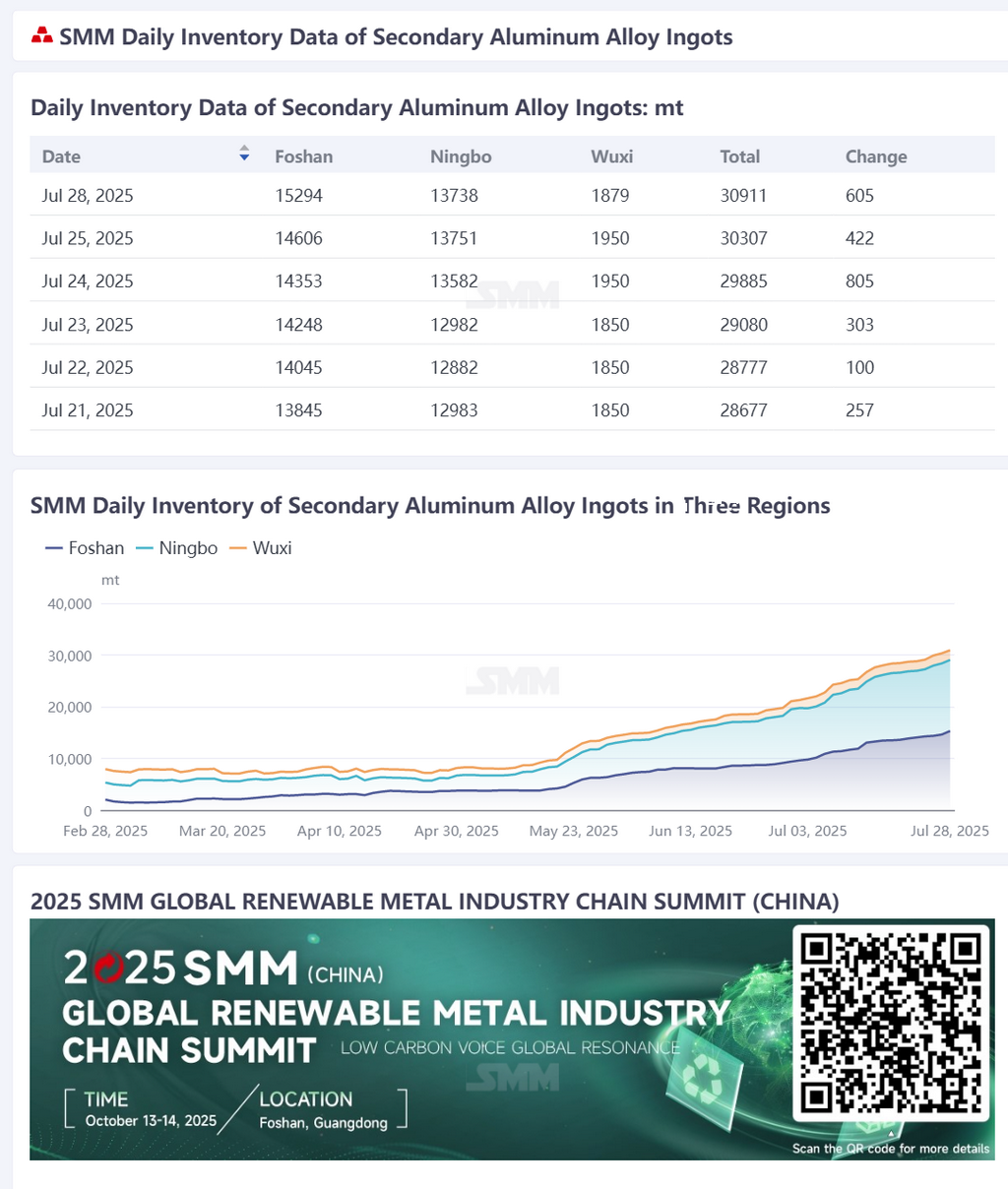Sort table by Date column arrow
The width and height of the screenshot is (1008, 1189).
pos(244,154)
